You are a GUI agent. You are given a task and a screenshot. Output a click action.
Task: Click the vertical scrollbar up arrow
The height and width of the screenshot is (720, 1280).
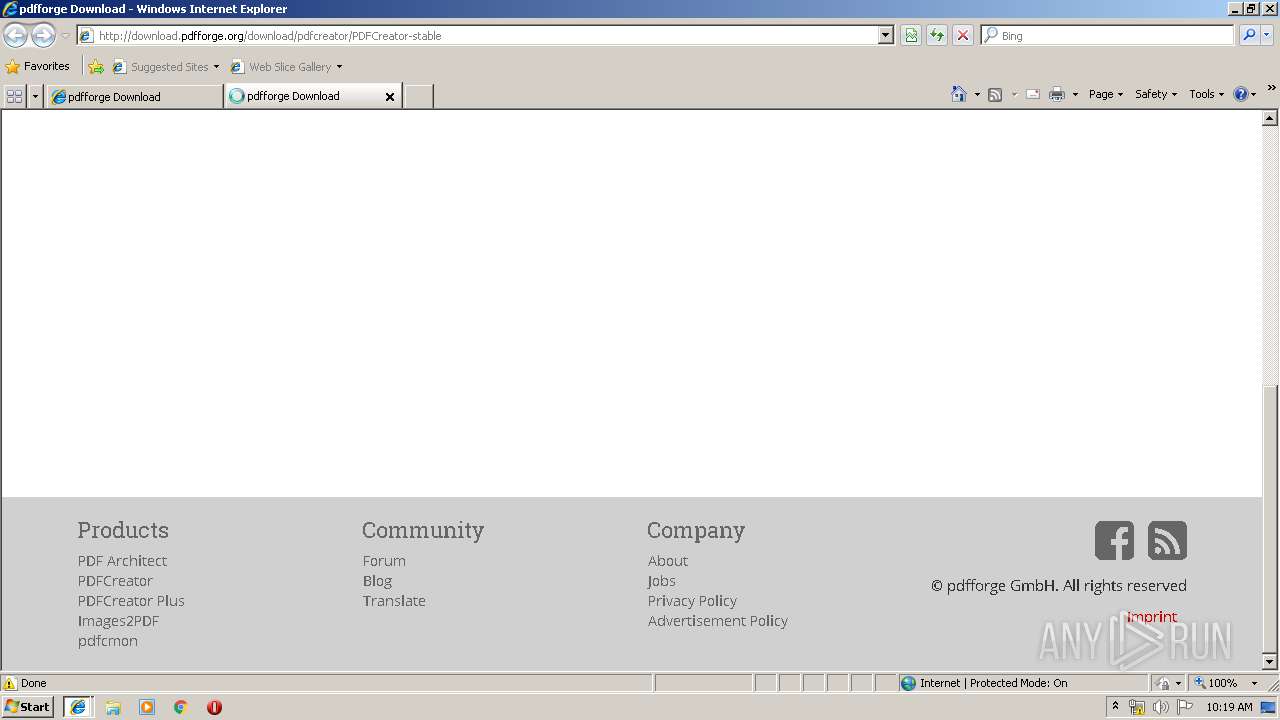[1270, 118]
